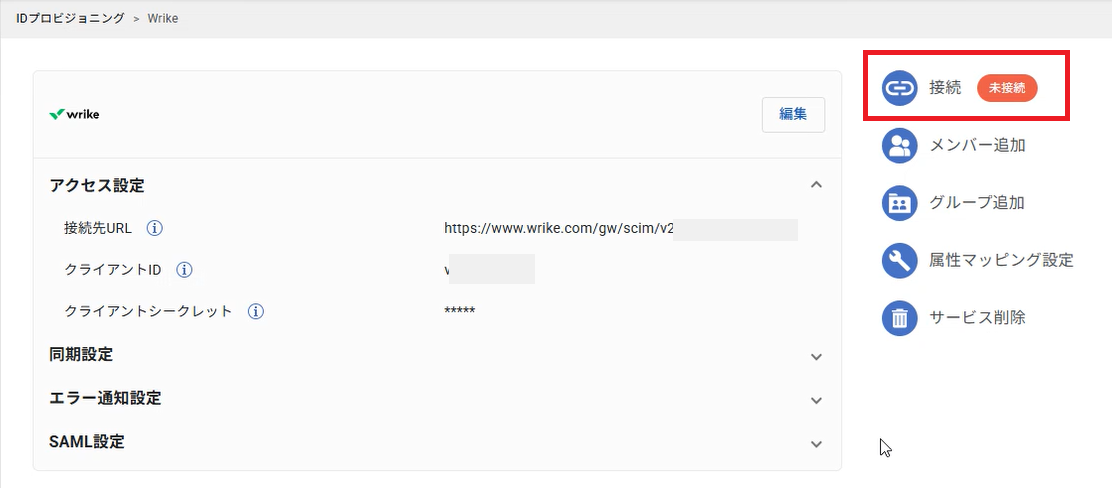Click the 接続 chain-link icon
1112x488 pixels.
[899, 88]
